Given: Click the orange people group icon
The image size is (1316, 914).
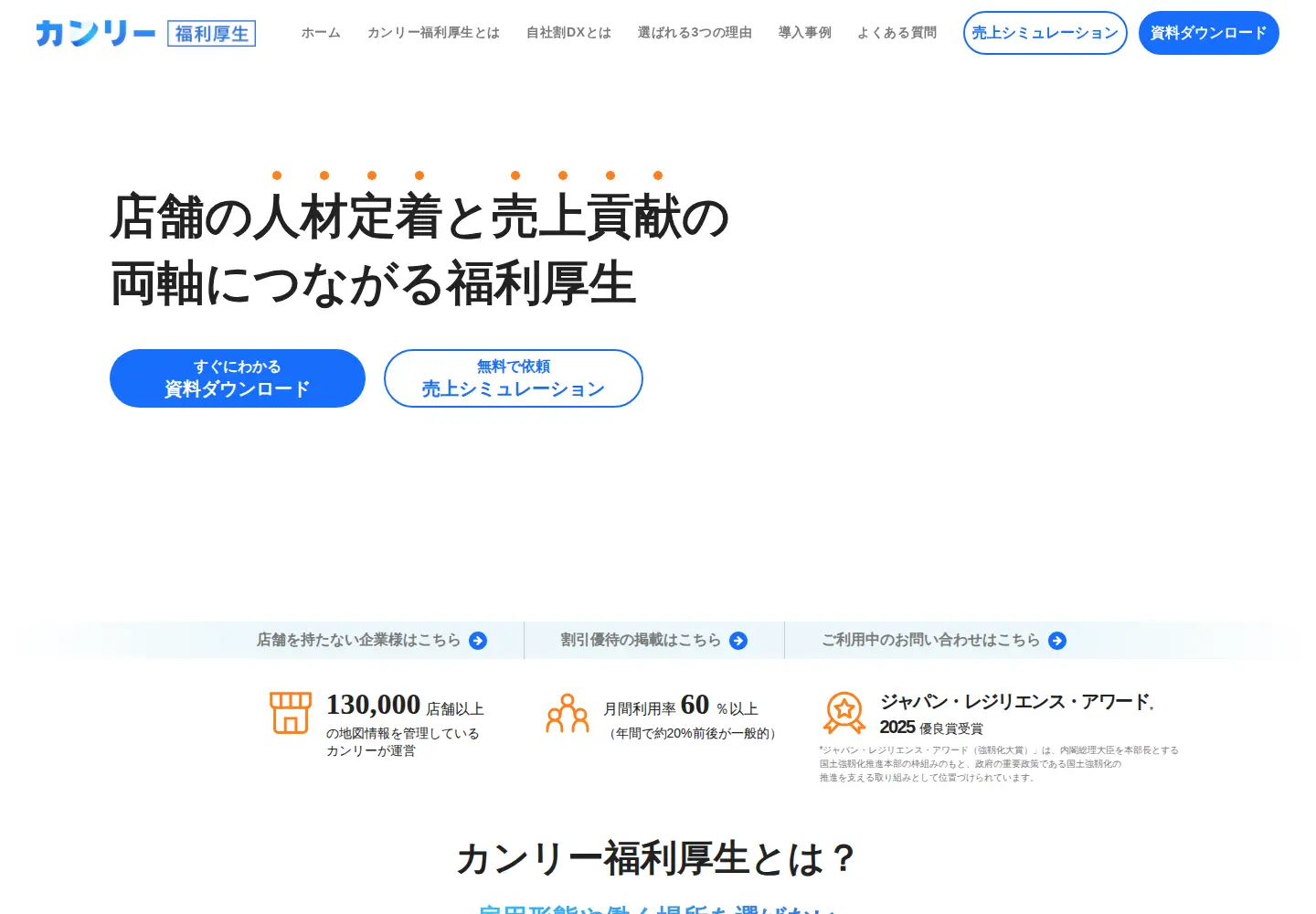Looking at the screenshot, I should [x=568, y=713].
